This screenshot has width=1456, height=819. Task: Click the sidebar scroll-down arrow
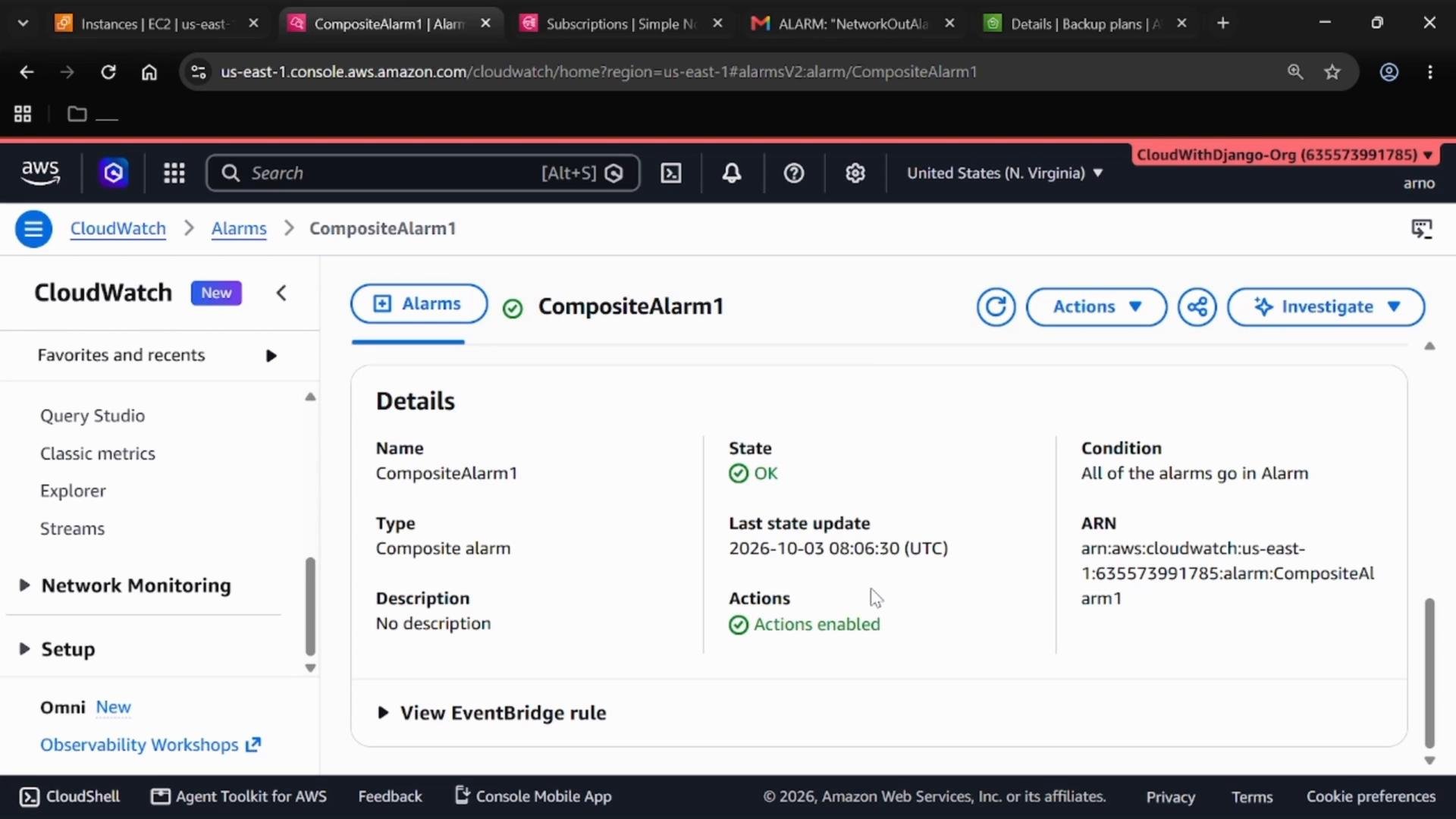[310, 668]
